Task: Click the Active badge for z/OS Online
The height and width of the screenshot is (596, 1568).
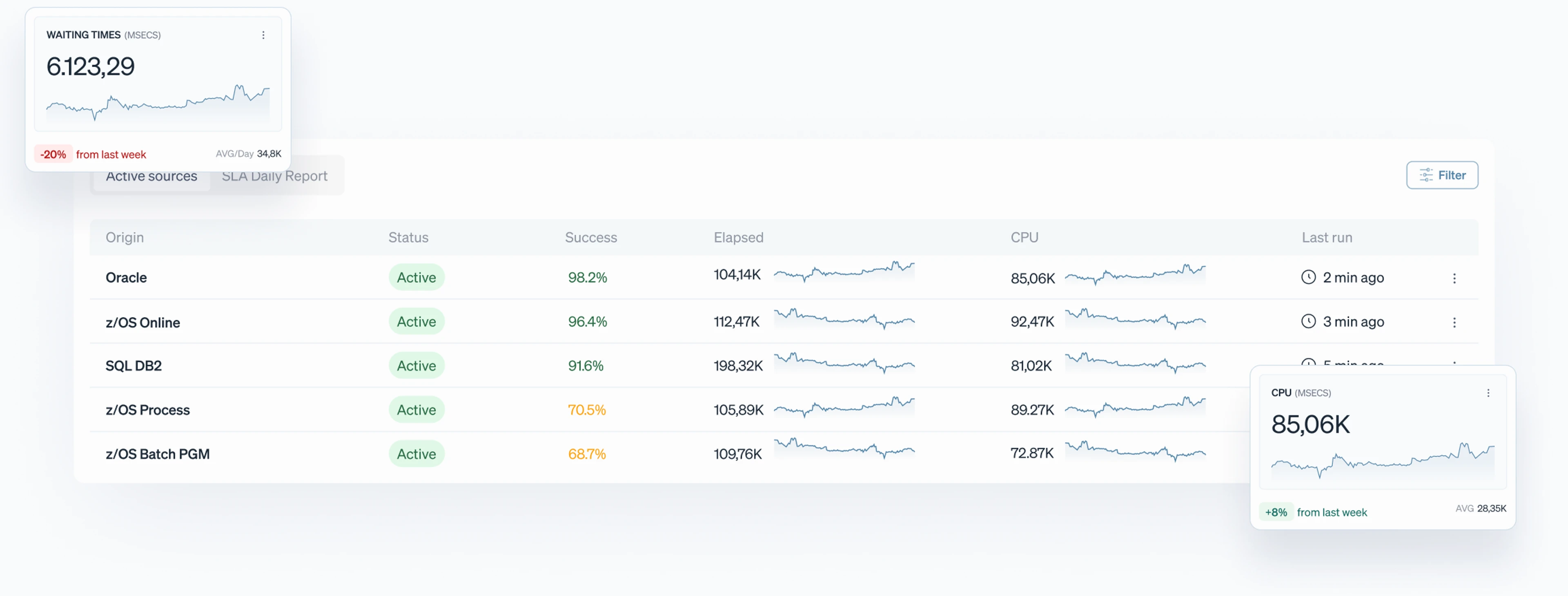Action: [416, 321]
